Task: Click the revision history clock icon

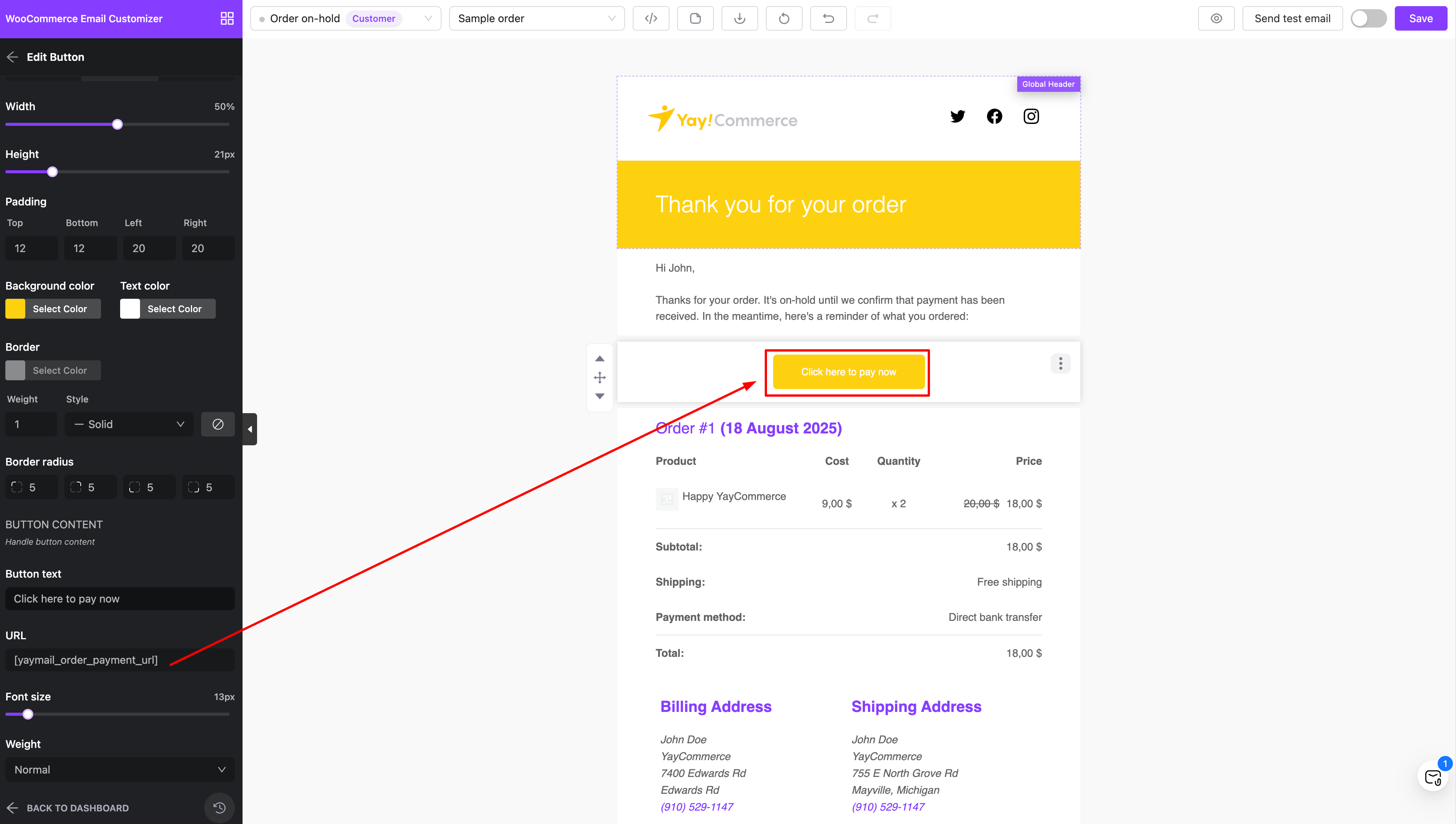Action: pyautogui.click(x=220, y=808)
